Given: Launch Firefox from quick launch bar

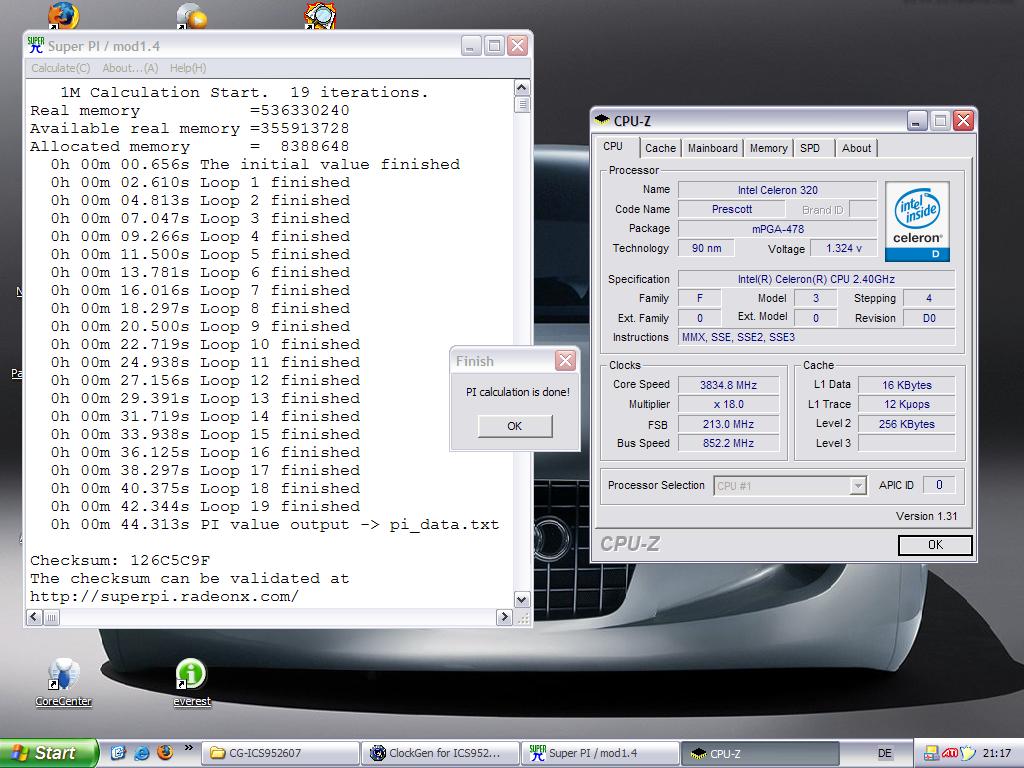Looking at the screenshot, I should pos(165,752).
